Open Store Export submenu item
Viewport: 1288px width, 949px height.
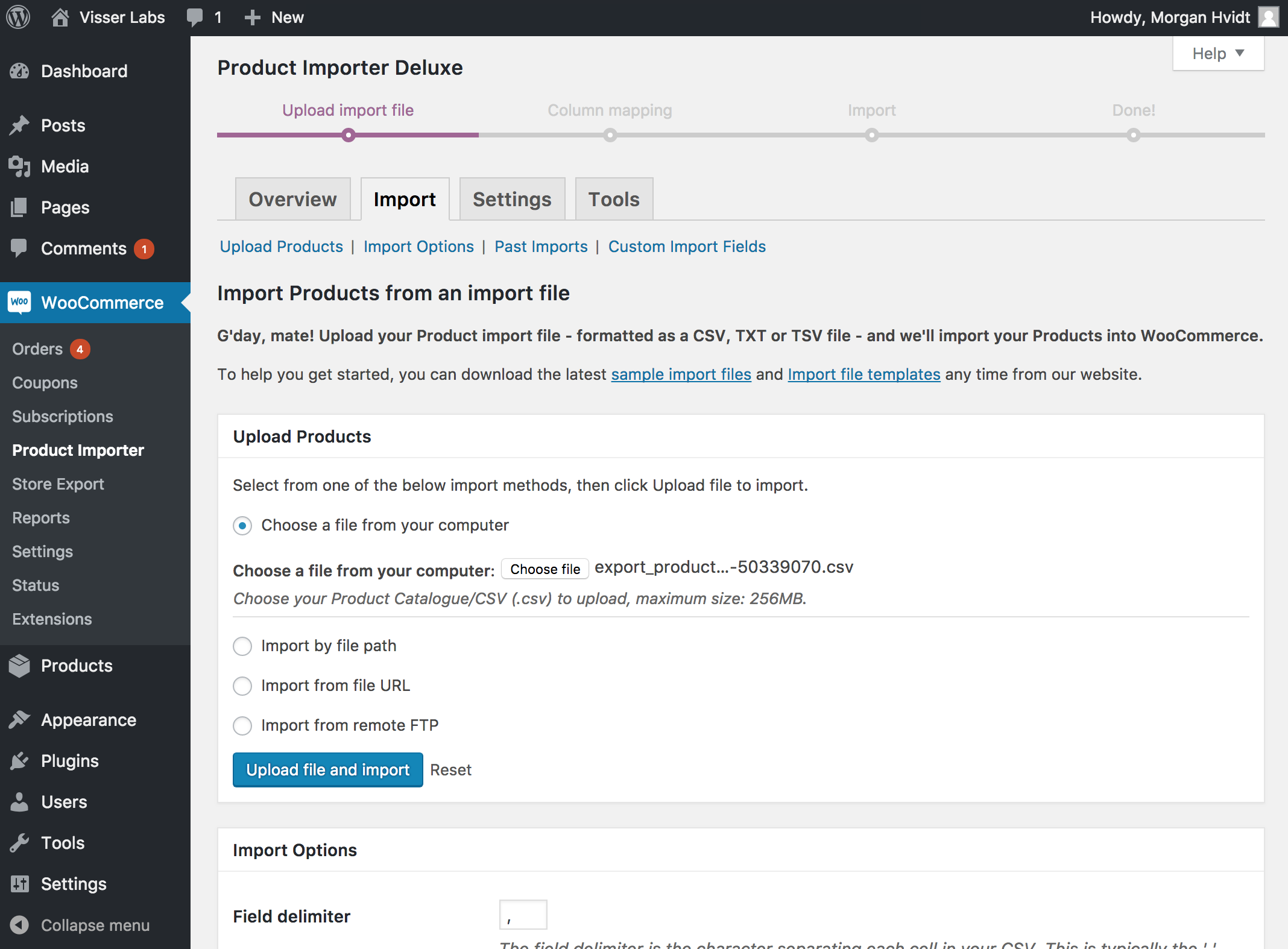58,484
